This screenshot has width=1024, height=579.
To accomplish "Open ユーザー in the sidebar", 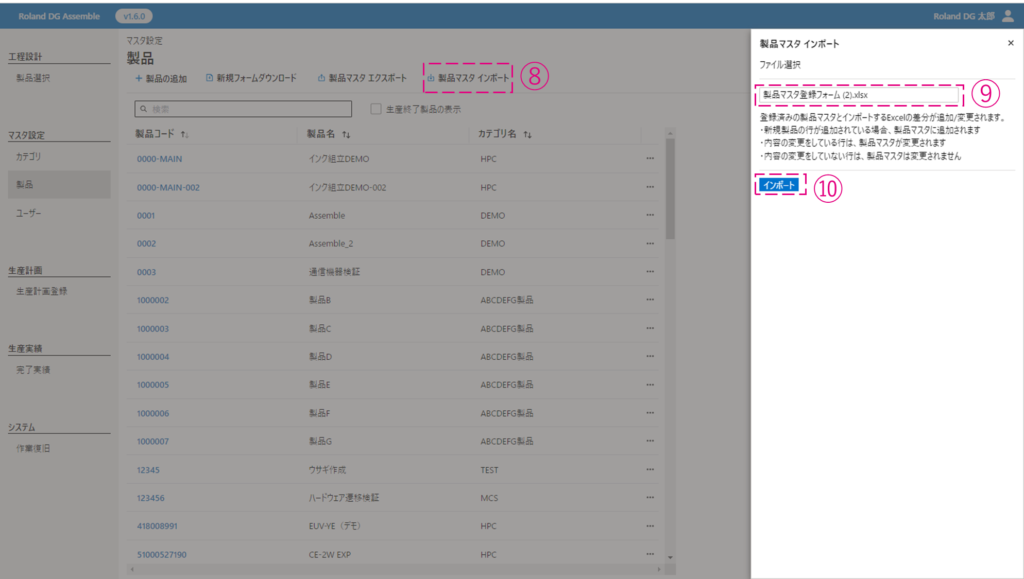I will click(29, 214).
